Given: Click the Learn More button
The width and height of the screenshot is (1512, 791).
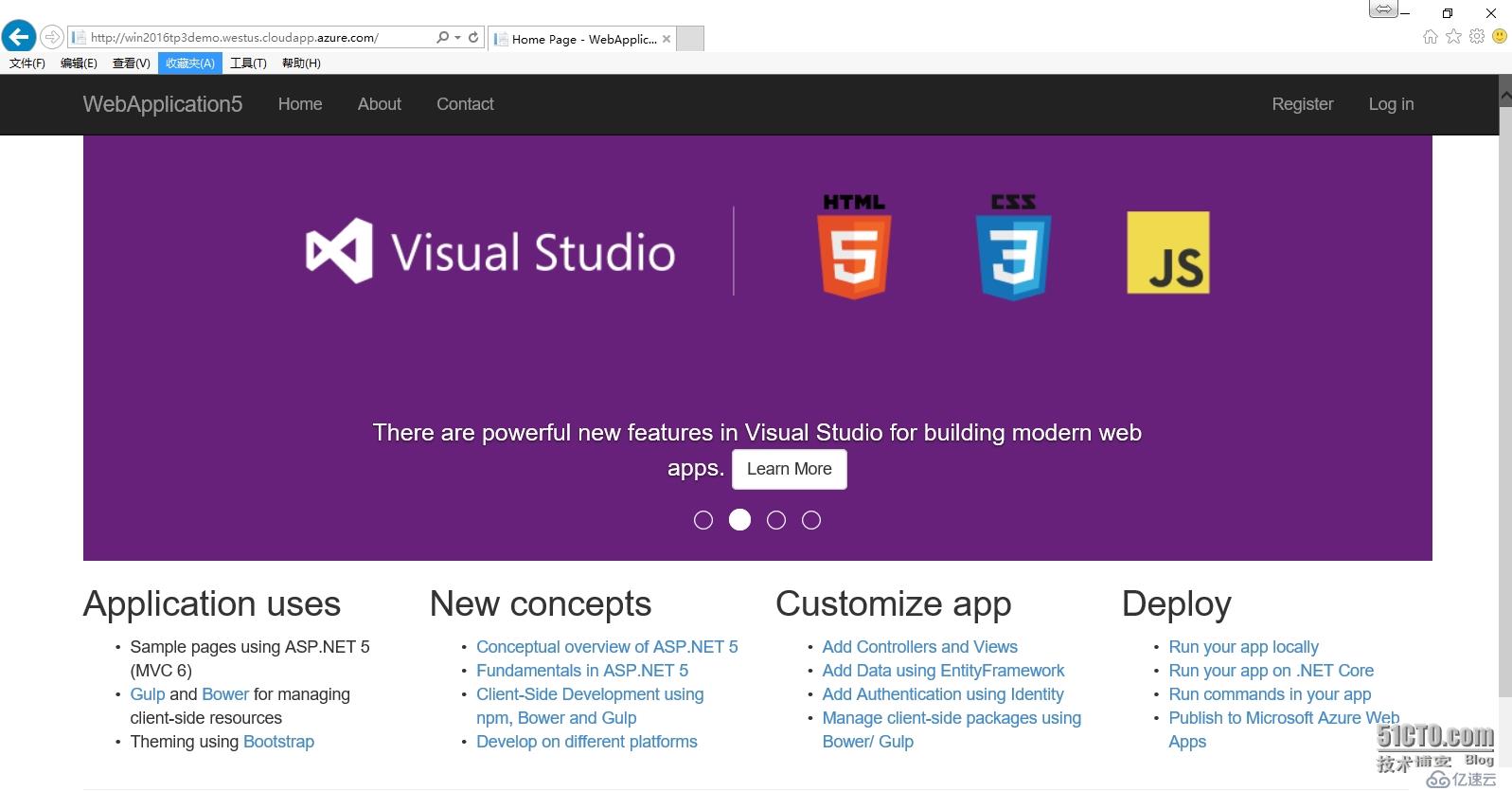Looking at the screenshot, I should coord(790,469).
